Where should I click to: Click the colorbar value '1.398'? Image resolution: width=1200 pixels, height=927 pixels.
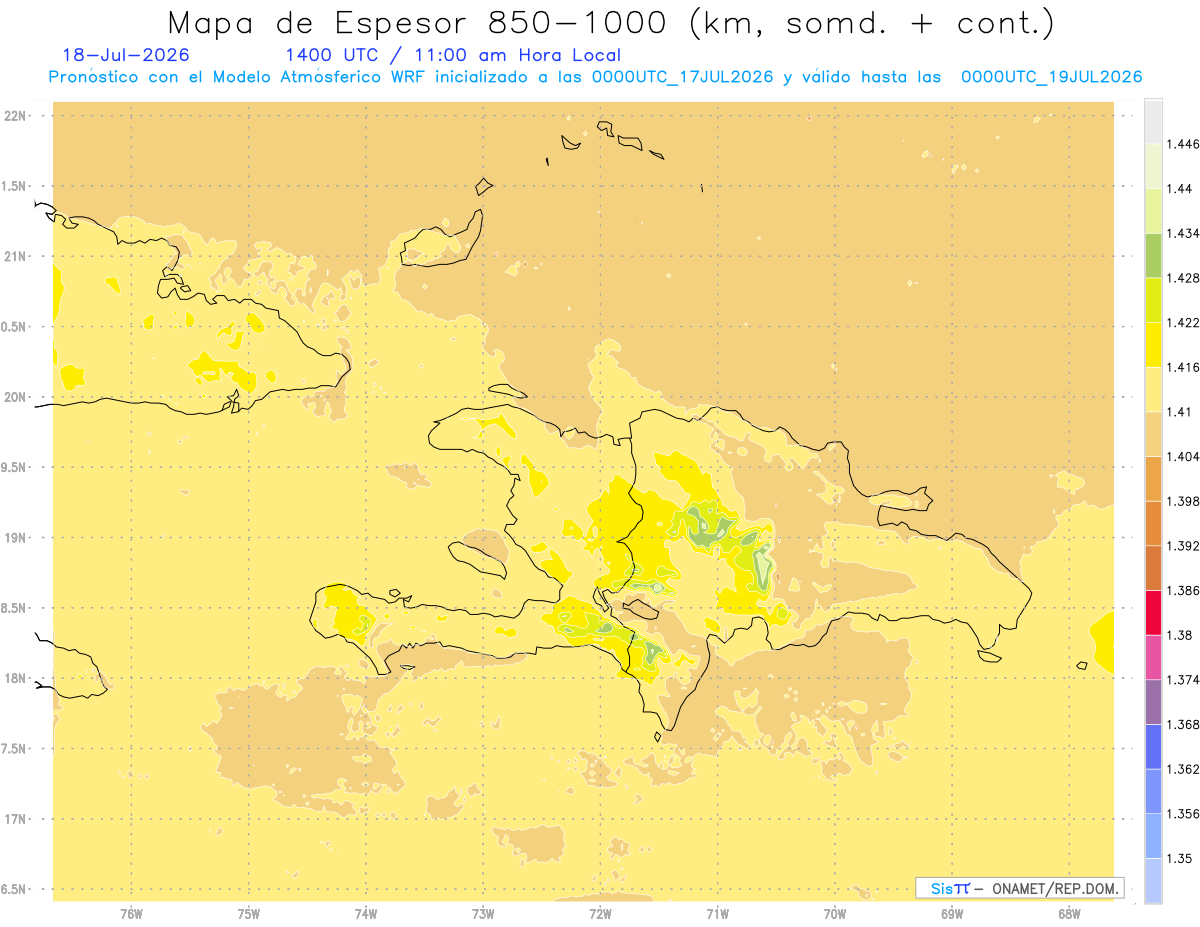[x=1183, y=501]
